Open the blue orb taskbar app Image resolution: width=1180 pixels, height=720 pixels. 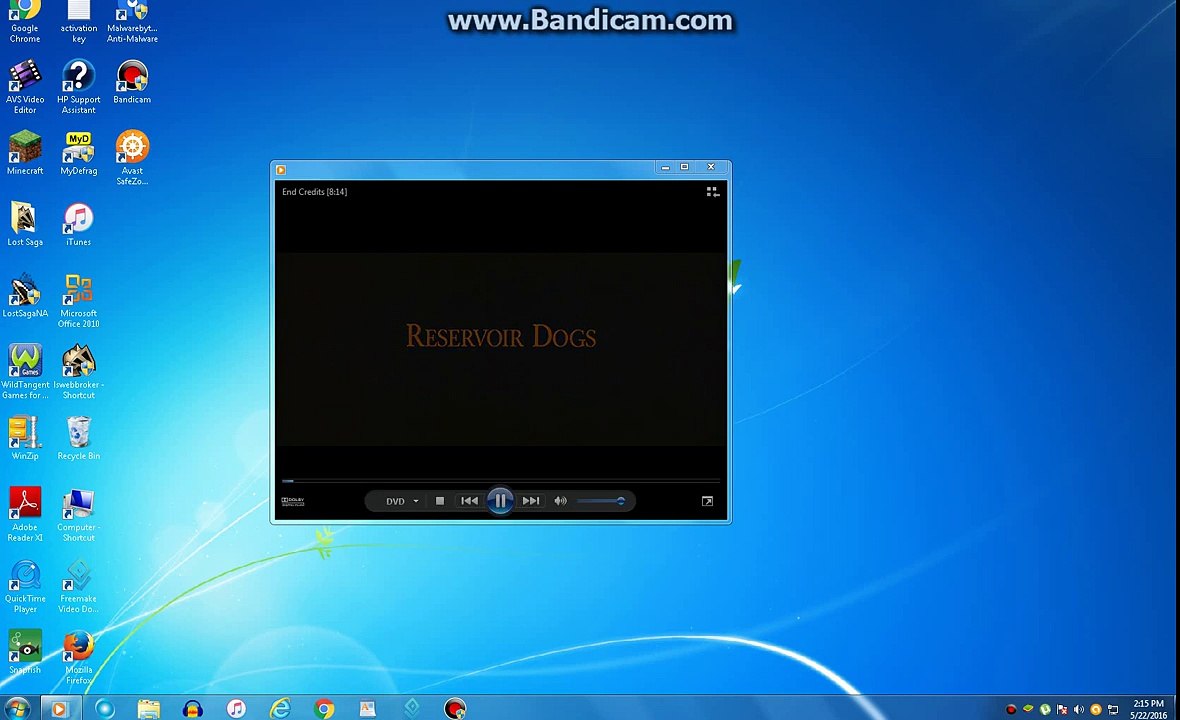coord(105,708)
